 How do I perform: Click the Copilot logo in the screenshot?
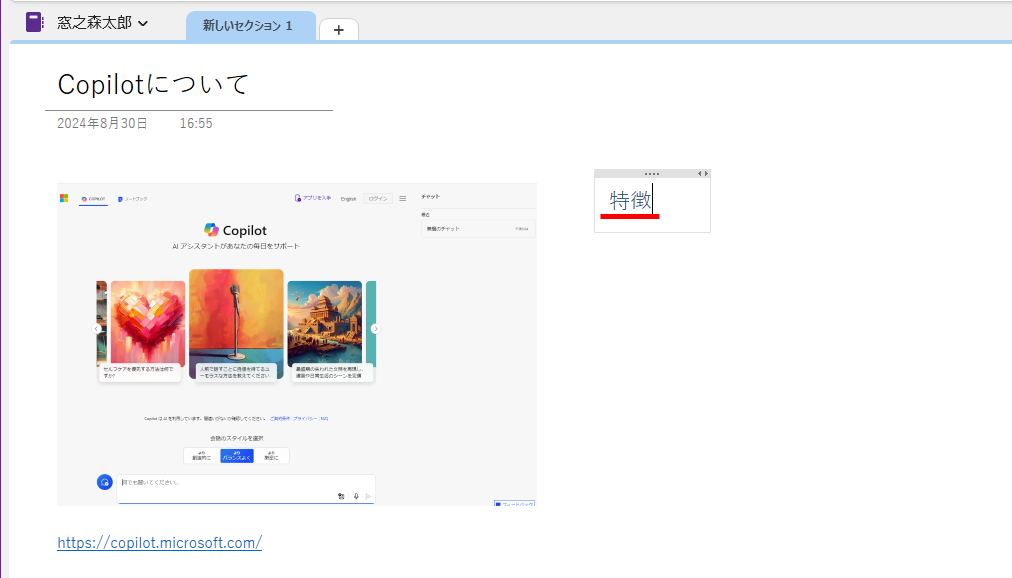[211, 230]
